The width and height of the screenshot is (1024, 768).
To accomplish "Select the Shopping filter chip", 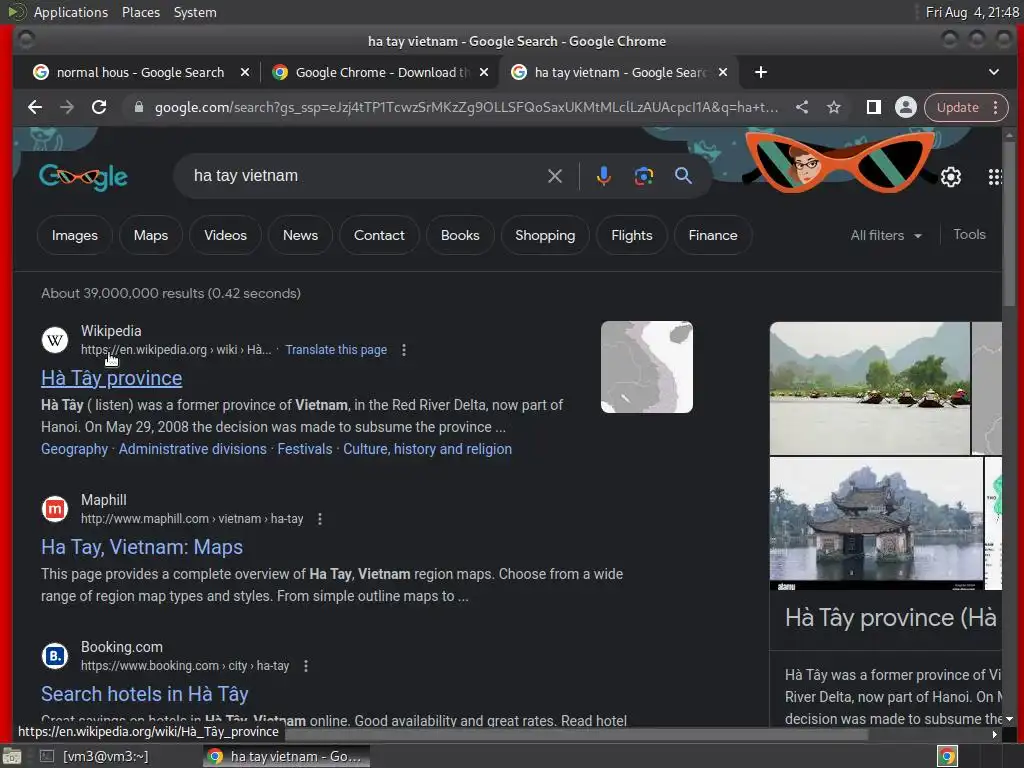I will (545, 235).
